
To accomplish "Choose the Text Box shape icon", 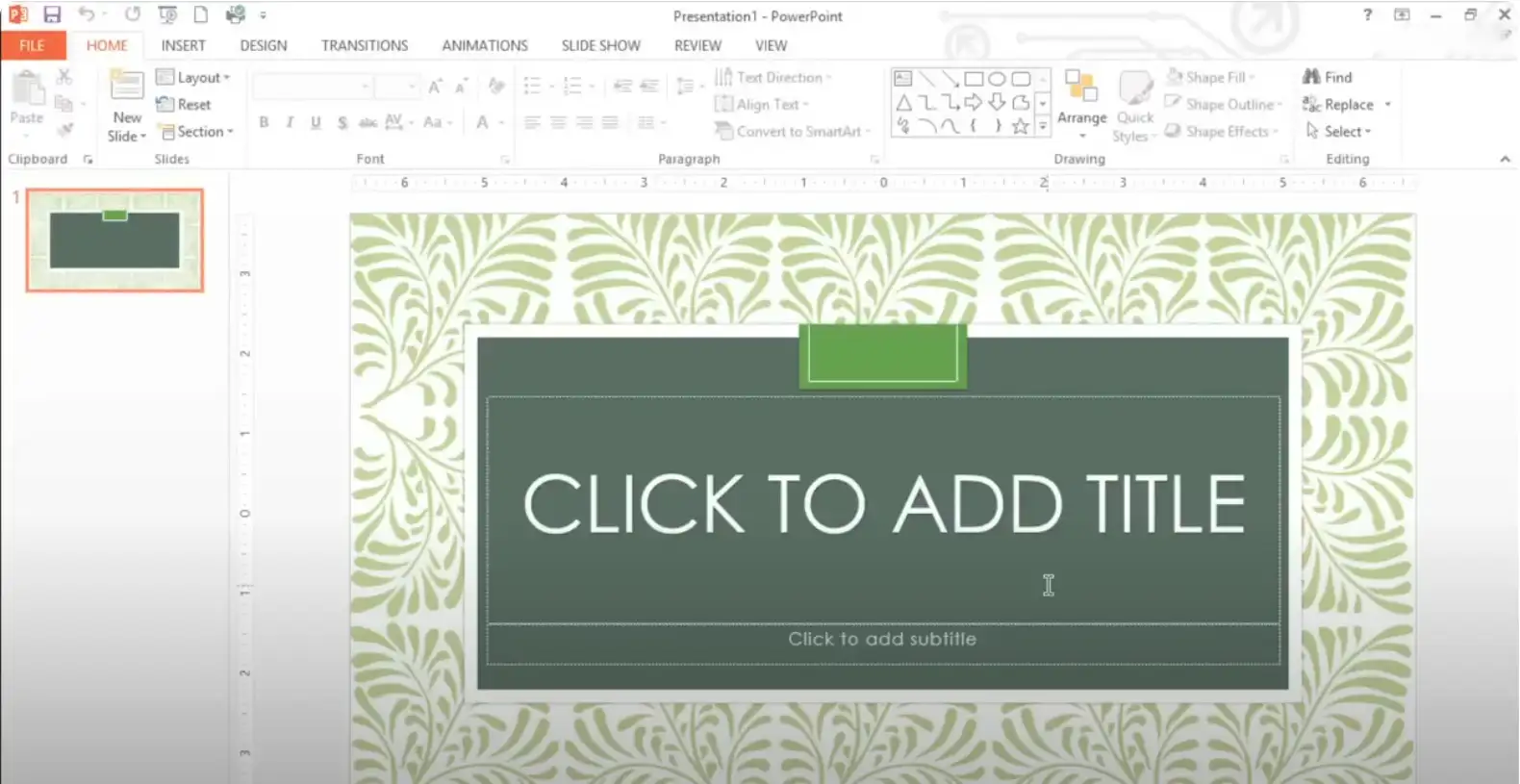I will point(902,79).
